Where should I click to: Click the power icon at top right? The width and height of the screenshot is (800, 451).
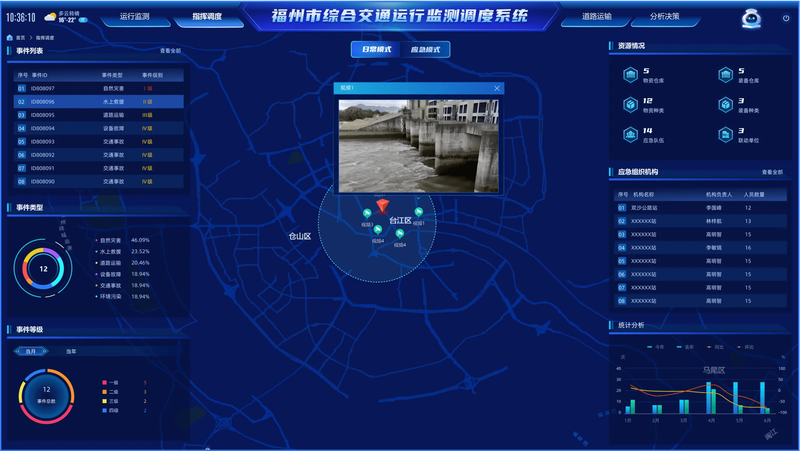(x=786, y=18)
